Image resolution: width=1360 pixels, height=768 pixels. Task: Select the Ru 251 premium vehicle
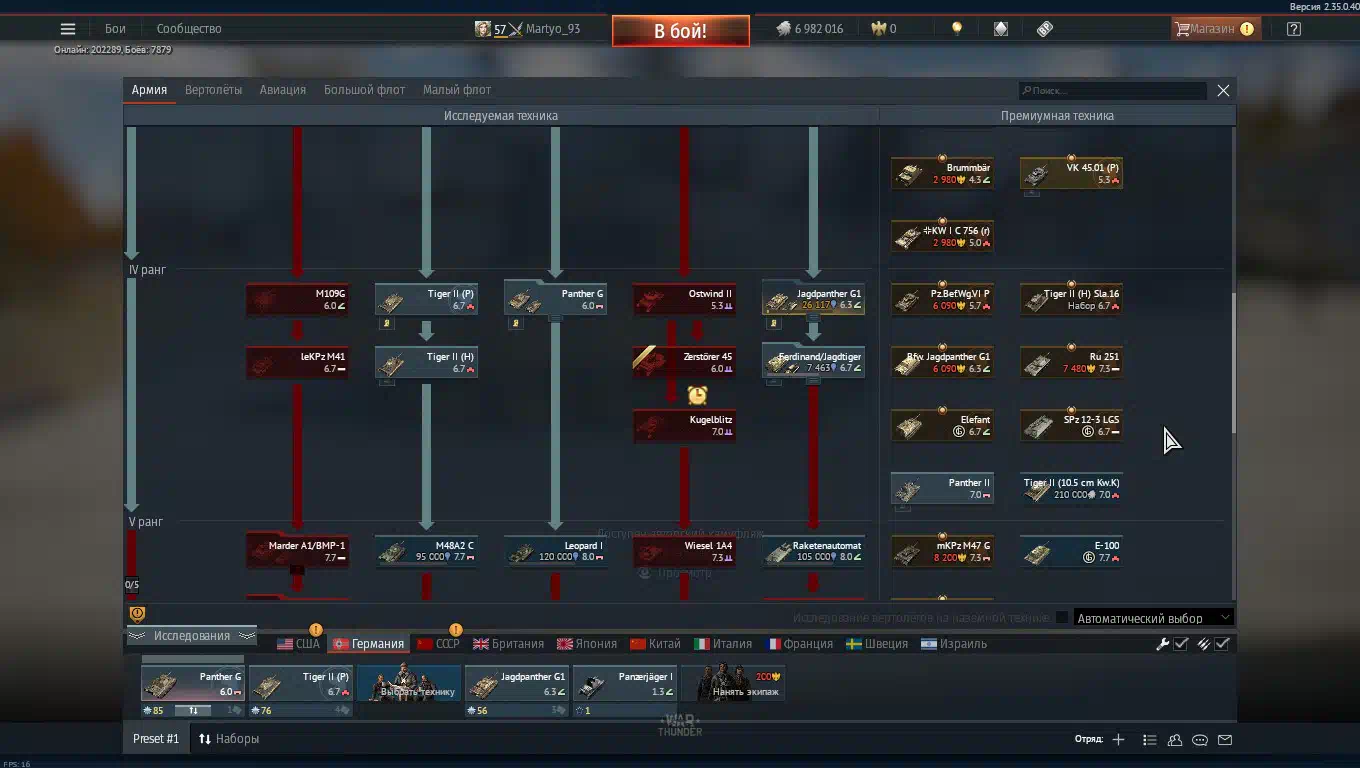click(1071, 362)
